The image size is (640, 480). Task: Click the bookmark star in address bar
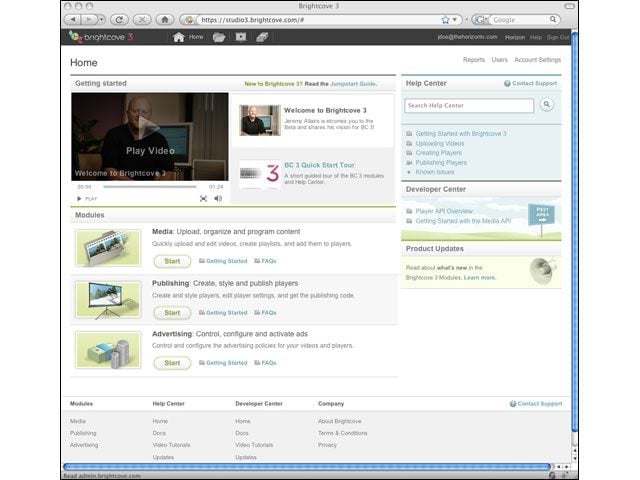445,20
